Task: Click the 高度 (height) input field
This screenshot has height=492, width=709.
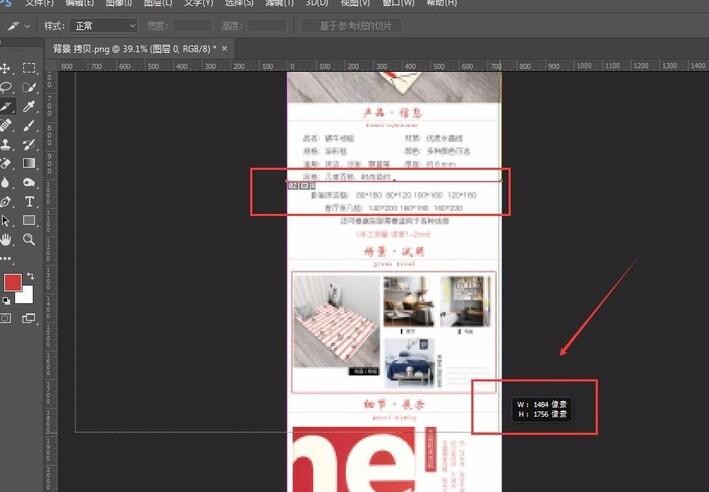Action: click(267, 26)
